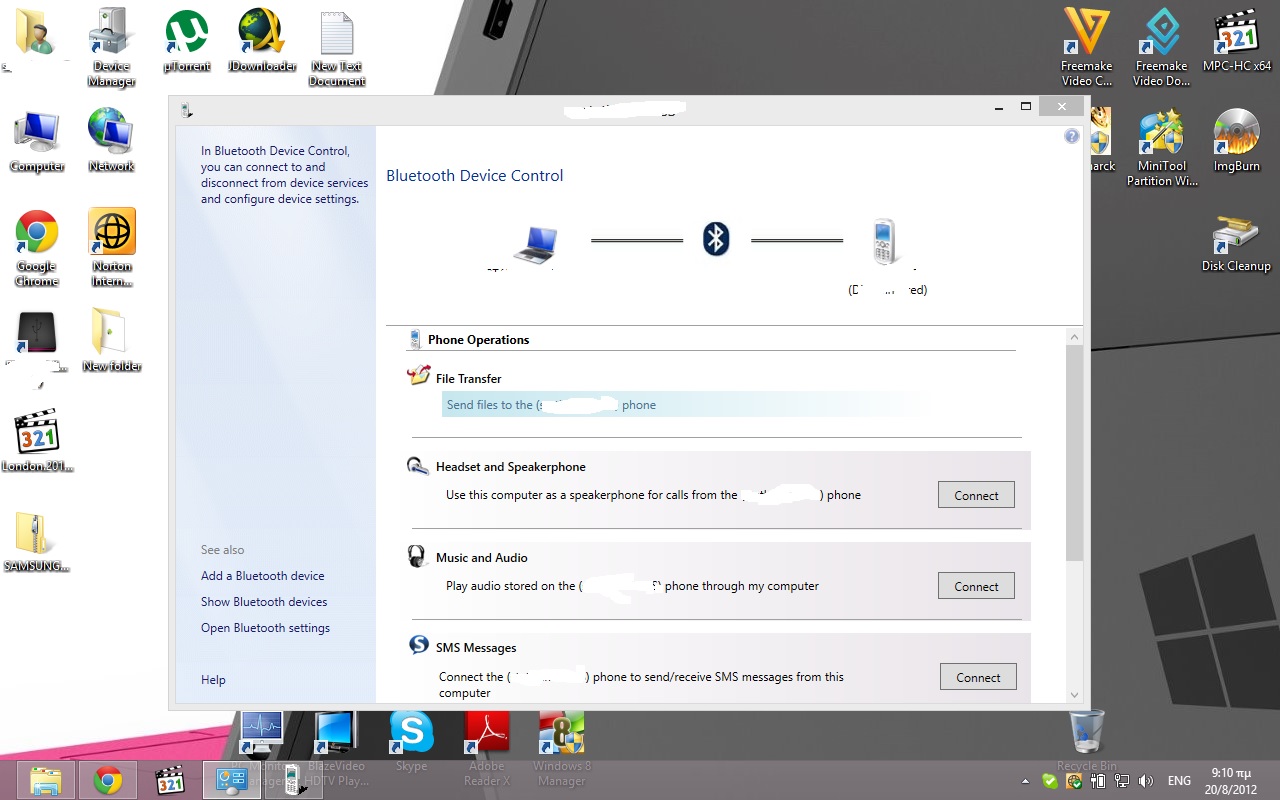Select the SAMSUNG zip archive desktop icon
Screen dimensions: 1280x800
(x=37, y=541)
